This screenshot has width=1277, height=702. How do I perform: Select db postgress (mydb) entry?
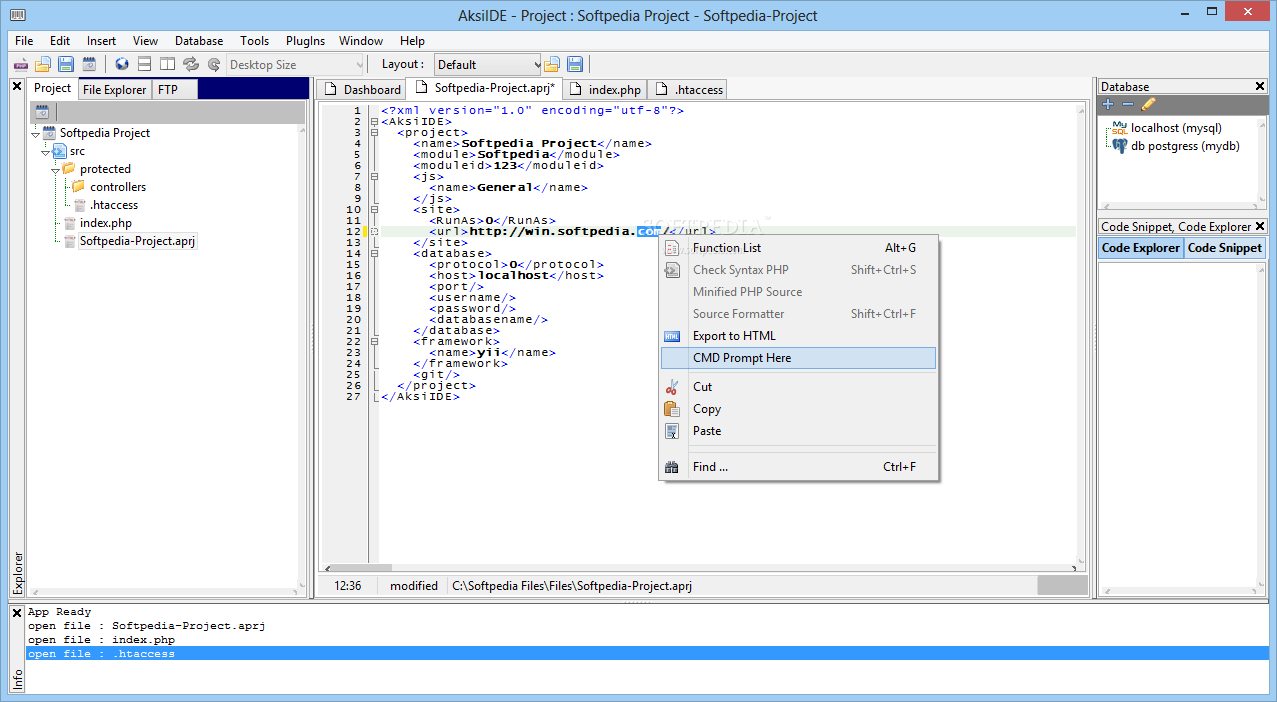(1185, 146)
